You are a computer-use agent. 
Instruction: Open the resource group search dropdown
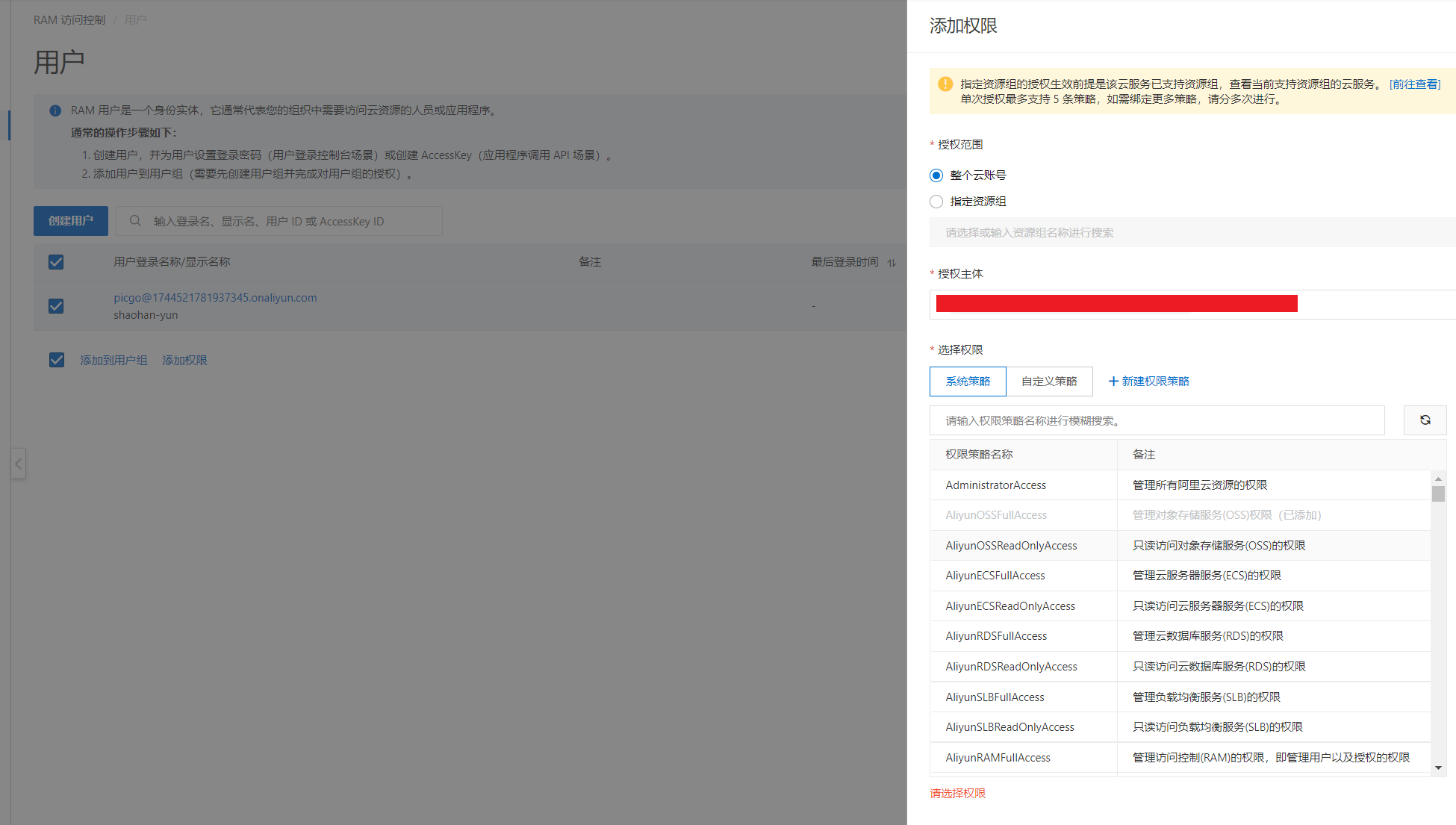tap(1191, 233)
